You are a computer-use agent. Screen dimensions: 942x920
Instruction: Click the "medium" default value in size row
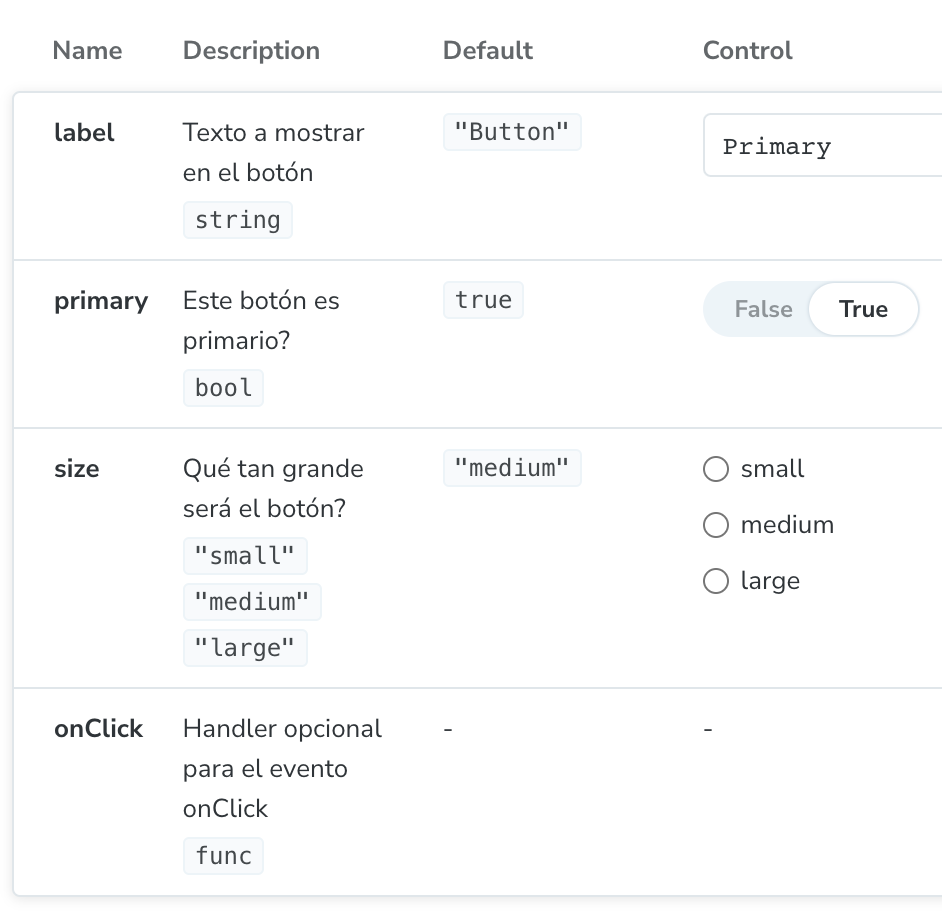coord(512,468)
